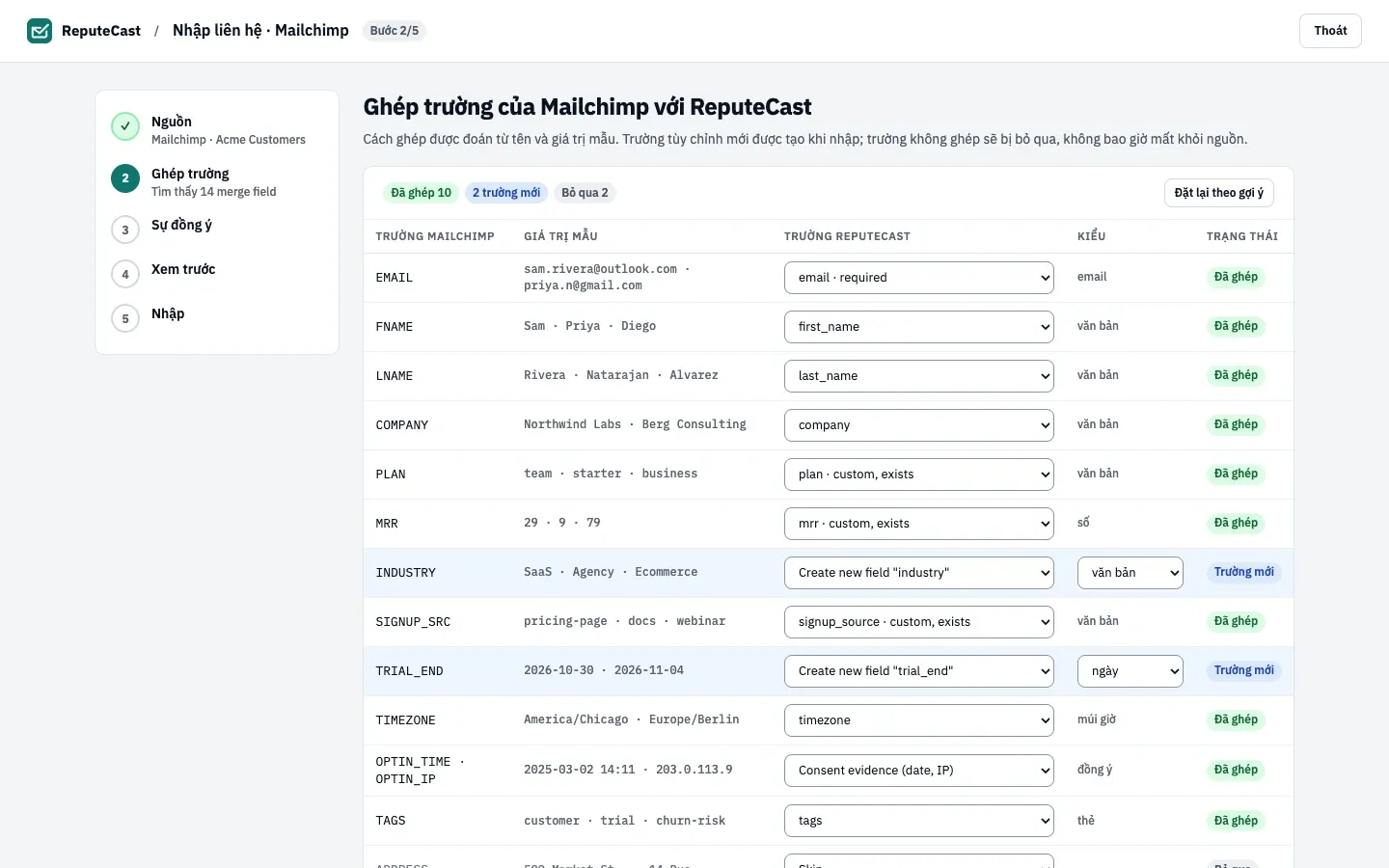Open TRIAL_END Create new field dropdown
Viewport: 1389px width, 868px height.
[919, 671]
